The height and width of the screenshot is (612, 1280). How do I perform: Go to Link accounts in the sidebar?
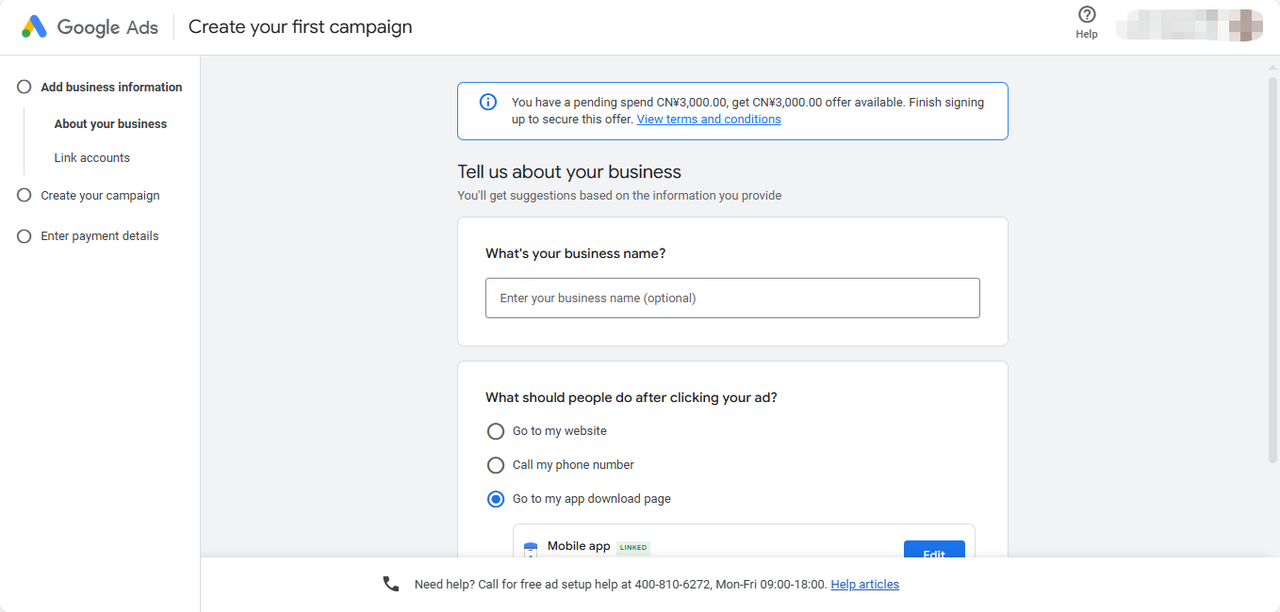coord(92,158)
